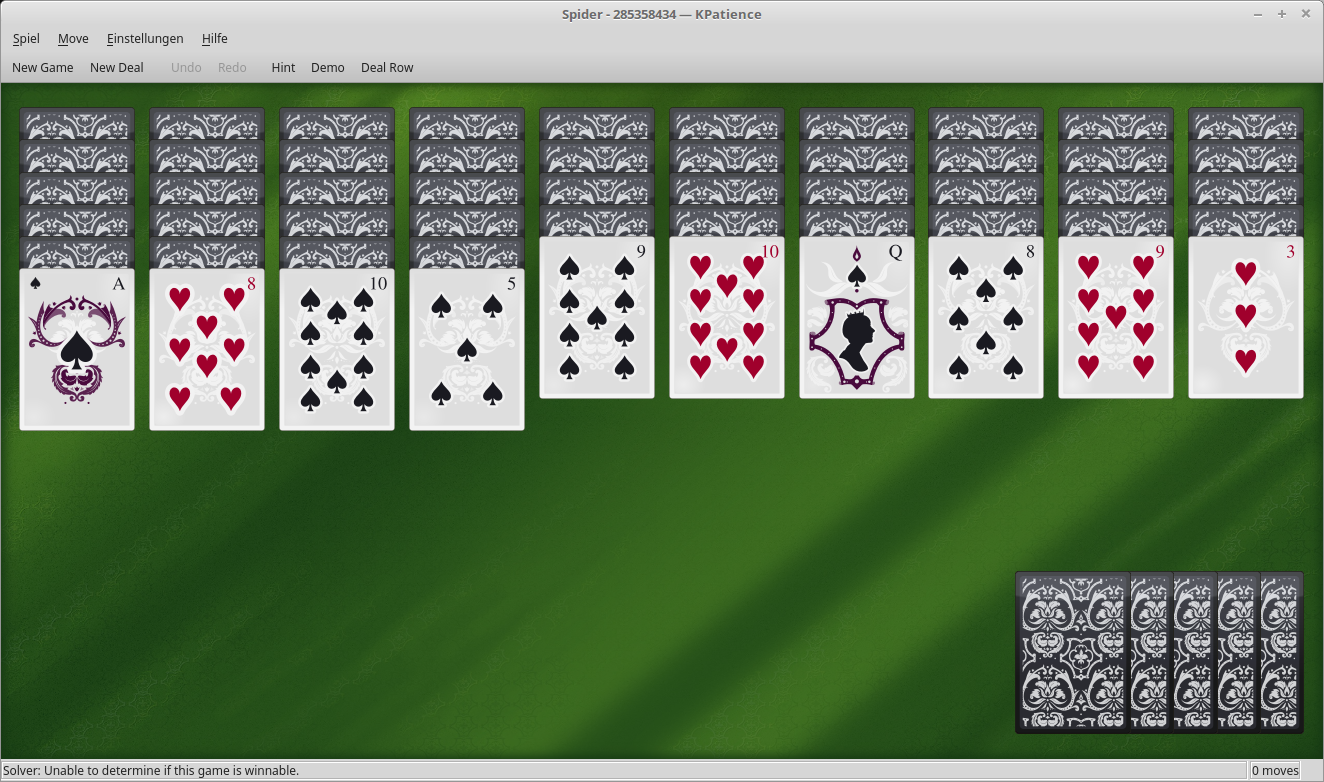Select the 8 of spades card
Viewport: 1324px width, 782px height.
986,317
